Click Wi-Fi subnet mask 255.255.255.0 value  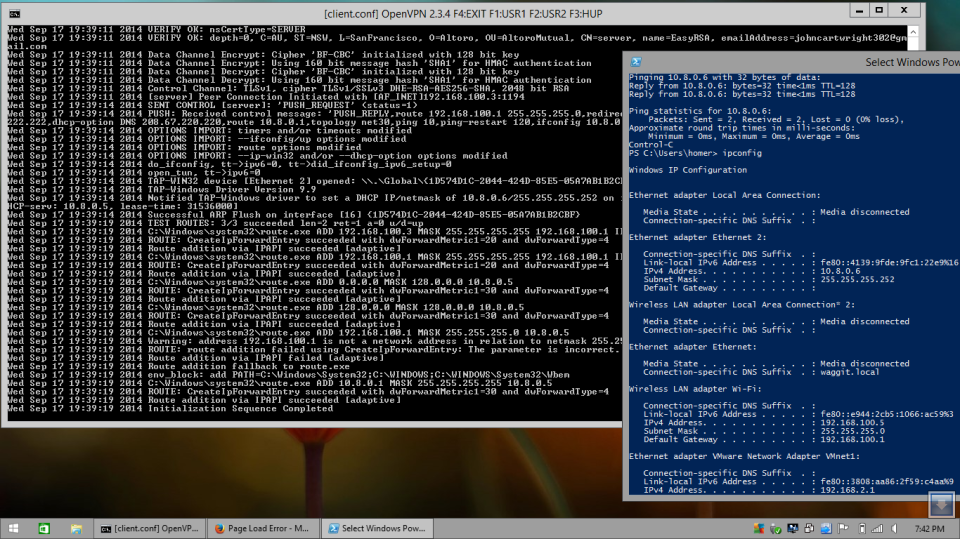(x=852, y=431)
